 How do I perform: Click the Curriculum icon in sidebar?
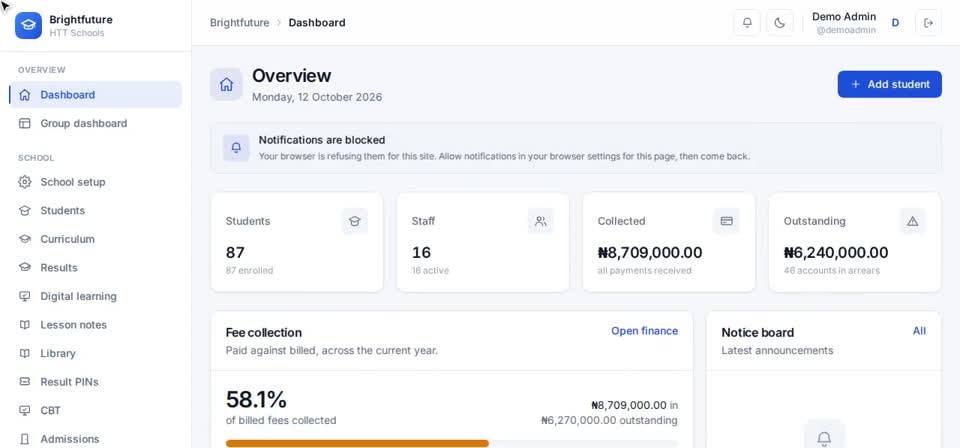[24, 239]
